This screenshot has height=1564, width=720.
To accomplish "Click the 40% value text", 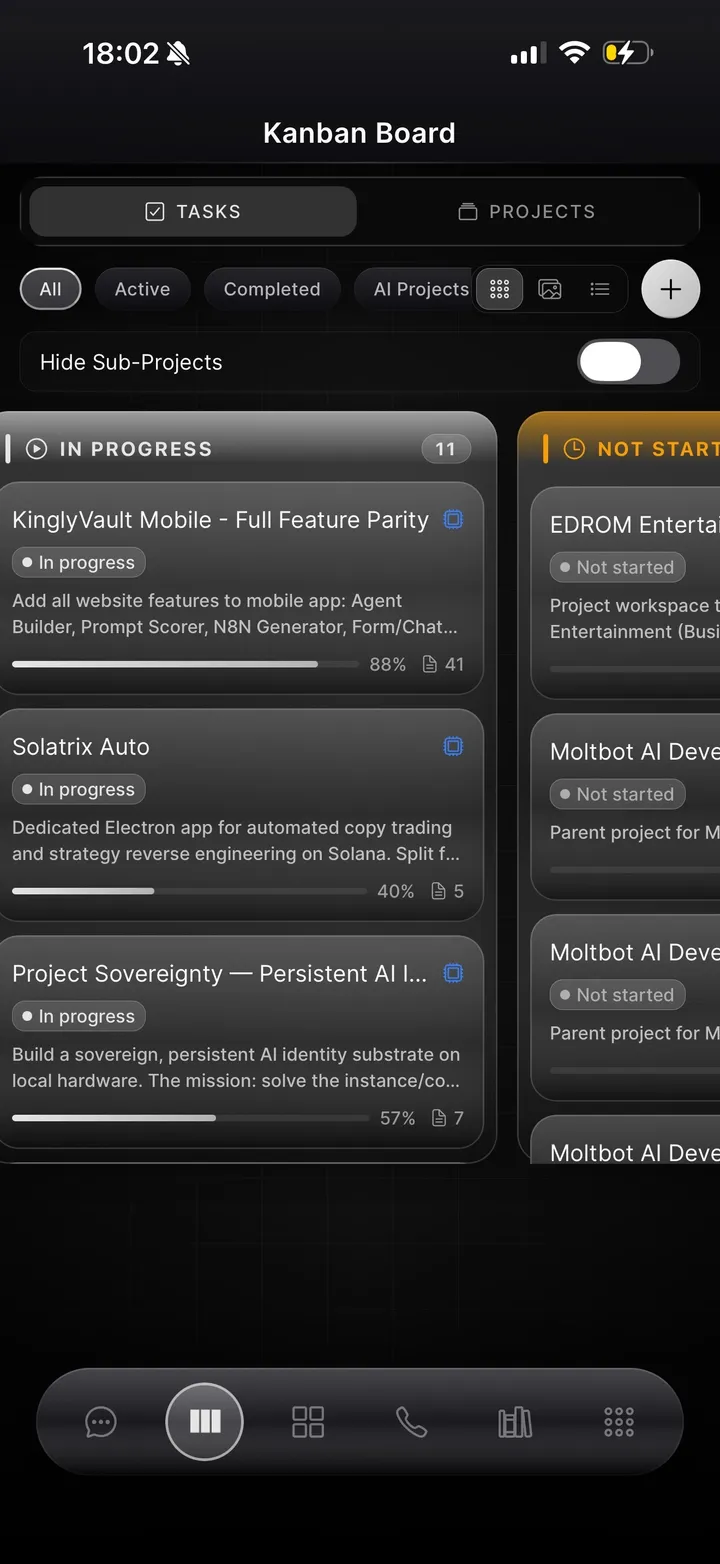I will pos(396,891).
